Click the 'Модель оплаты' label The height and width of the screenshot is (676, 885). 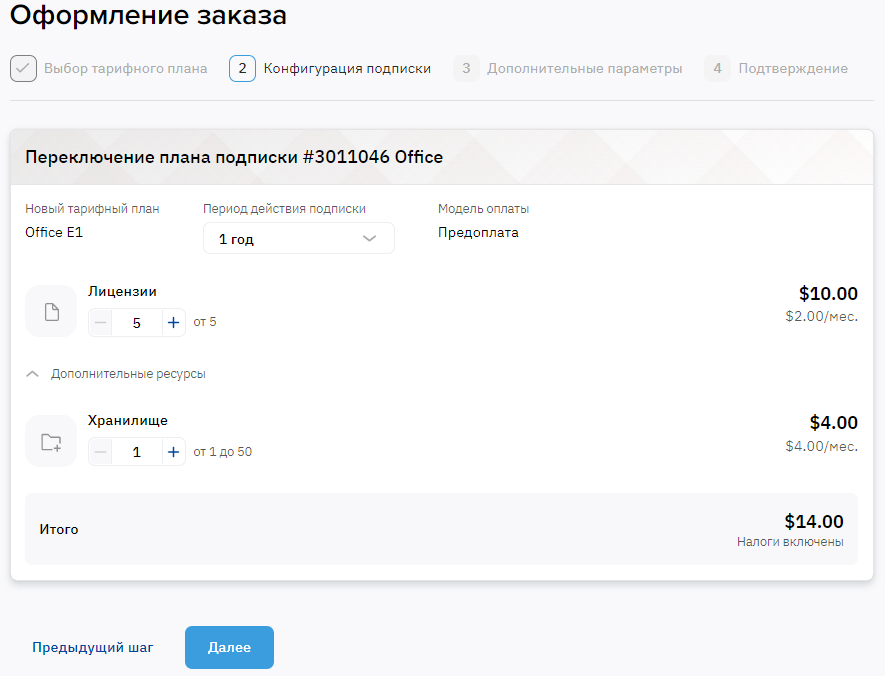tap(484, 209)
